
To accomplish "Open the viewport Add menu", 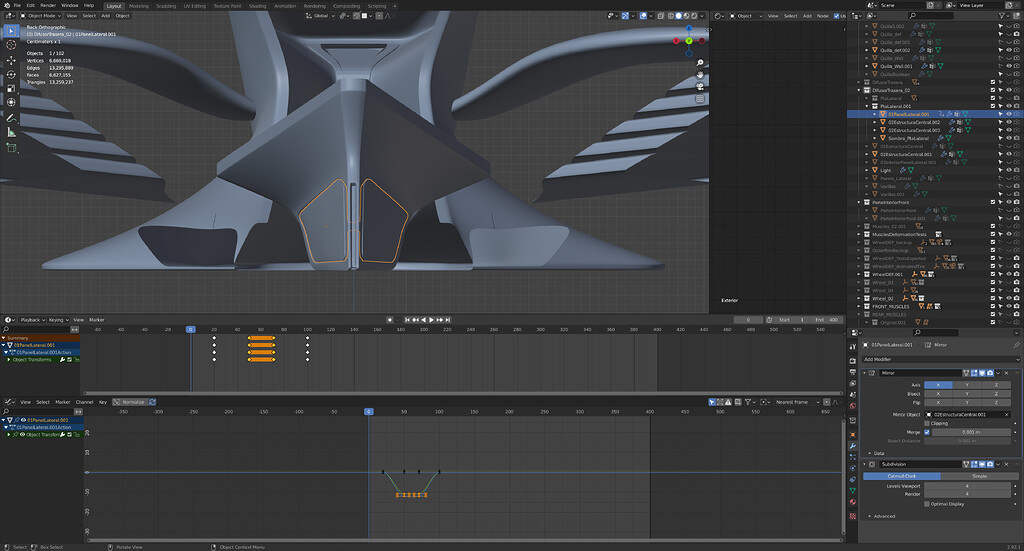I will [105, 16].
